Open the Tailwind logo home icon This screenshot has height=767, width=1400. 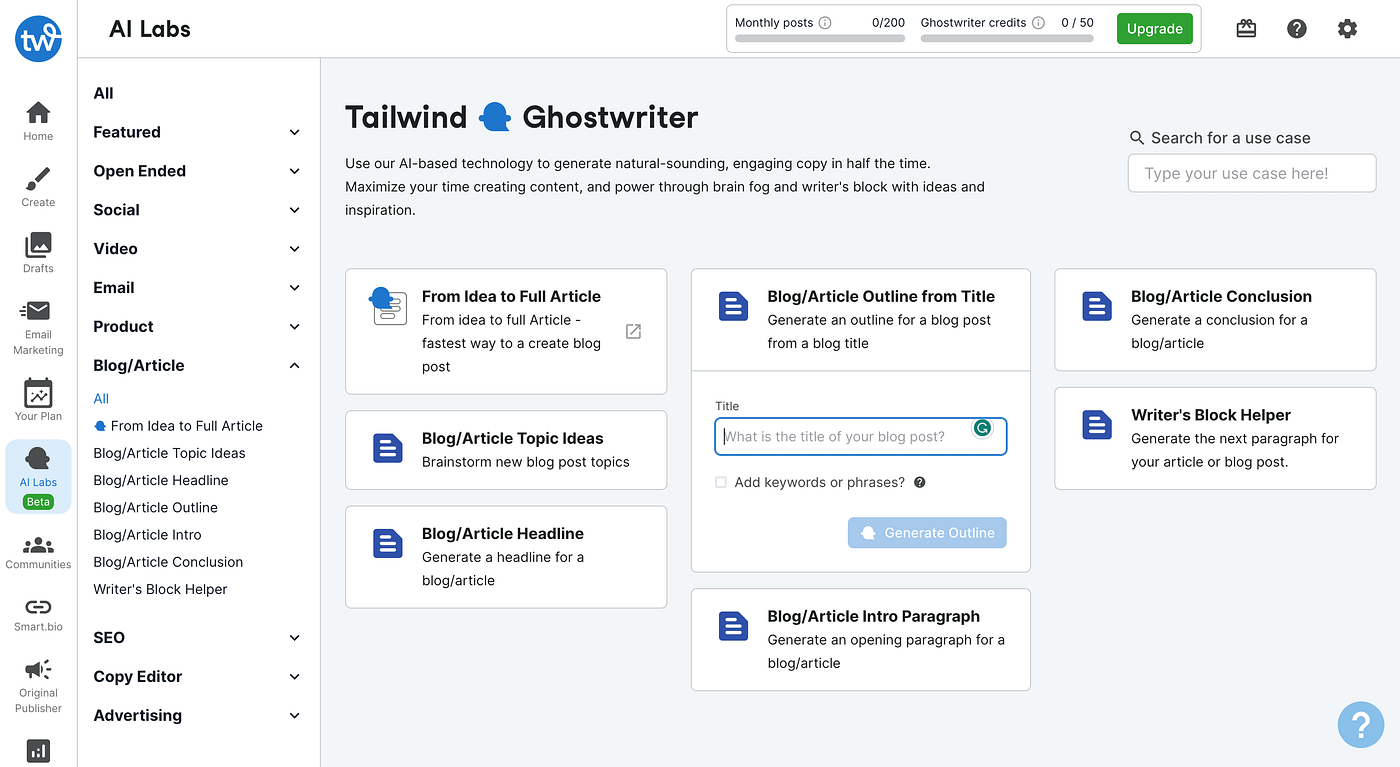38,38
